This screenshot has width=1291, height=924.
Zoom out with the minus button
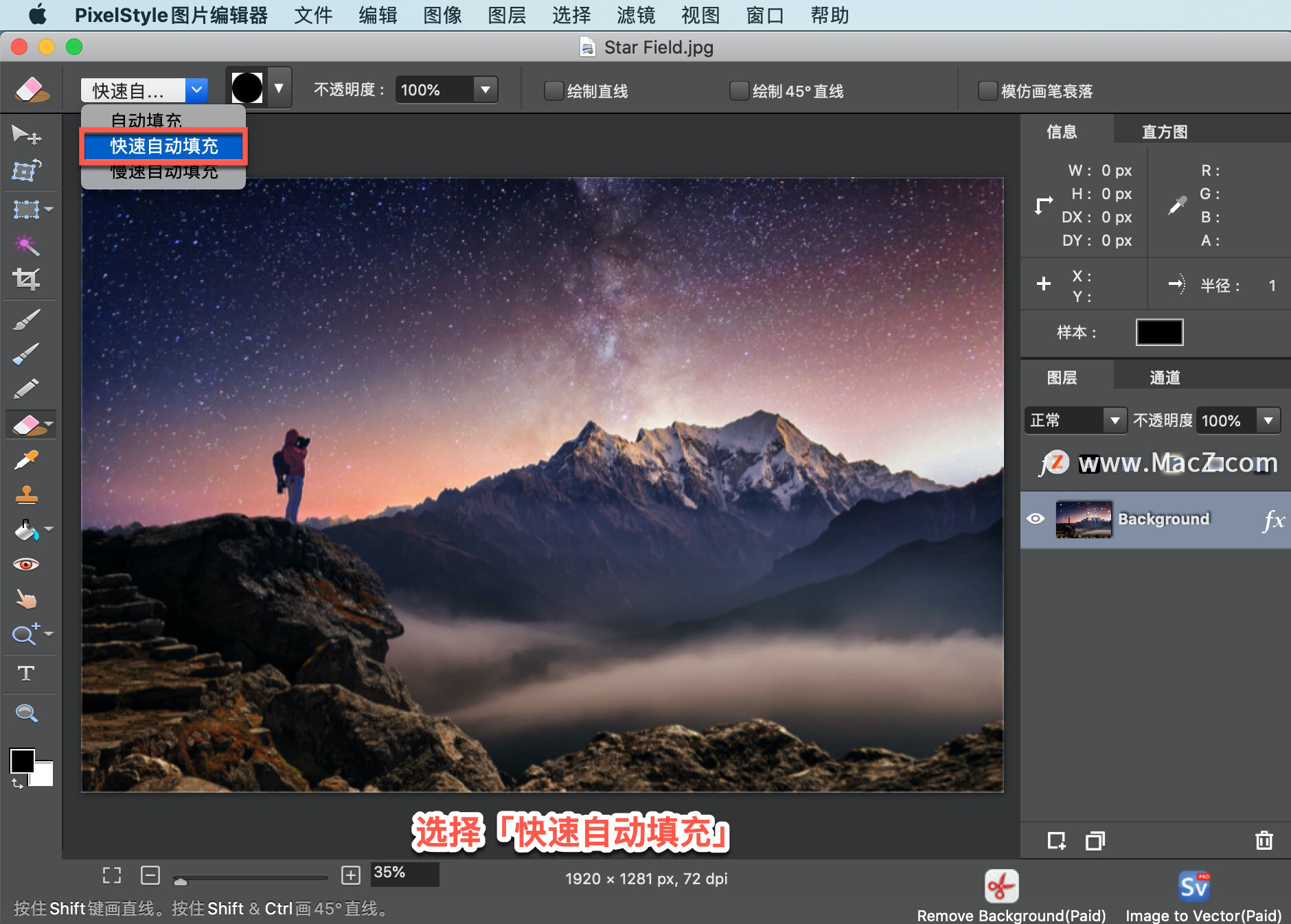point(150,875)
